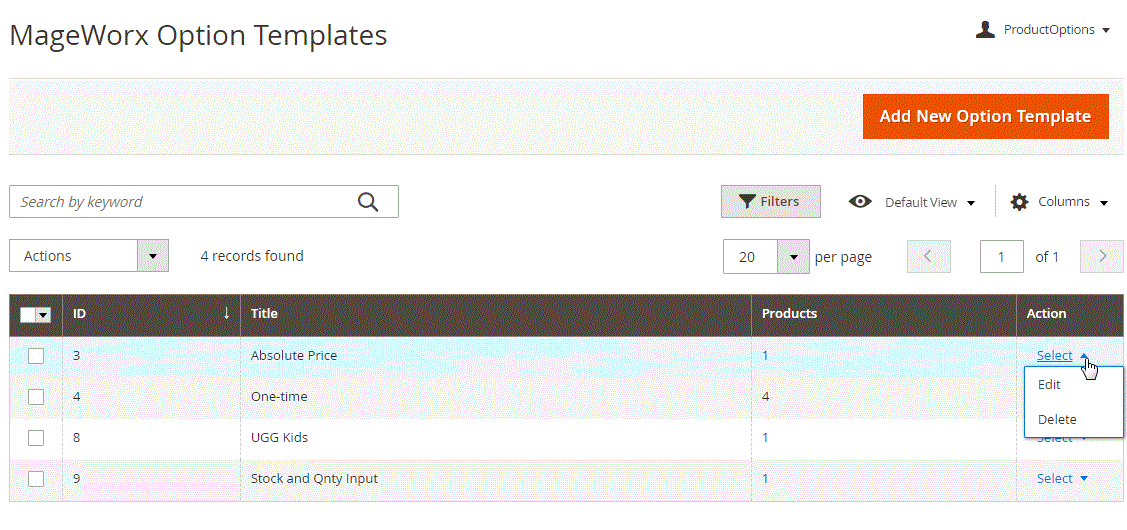Sort by the ID column arrow

(x=227, y=313)
